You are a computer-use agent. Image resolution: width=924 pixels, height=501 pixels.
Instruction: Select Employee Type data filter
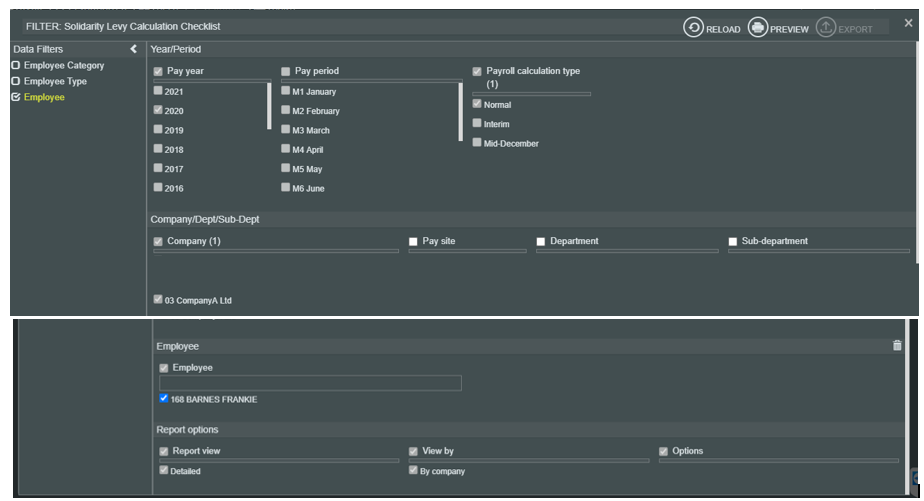coord(16,82)
